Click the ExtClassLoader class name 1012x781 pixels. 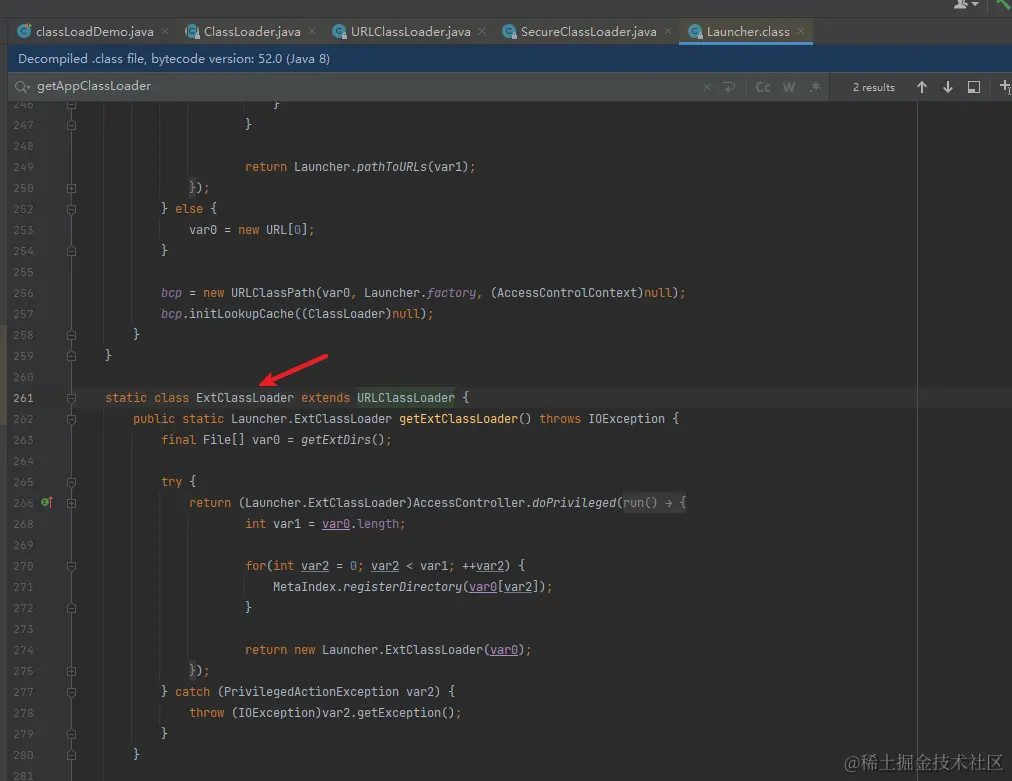[245, 398]
